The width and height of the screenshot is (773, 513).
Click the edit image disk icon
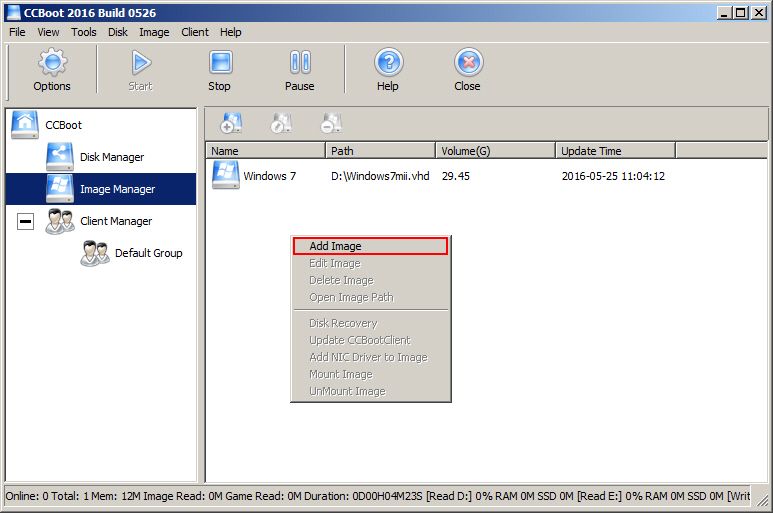[281, 123]
